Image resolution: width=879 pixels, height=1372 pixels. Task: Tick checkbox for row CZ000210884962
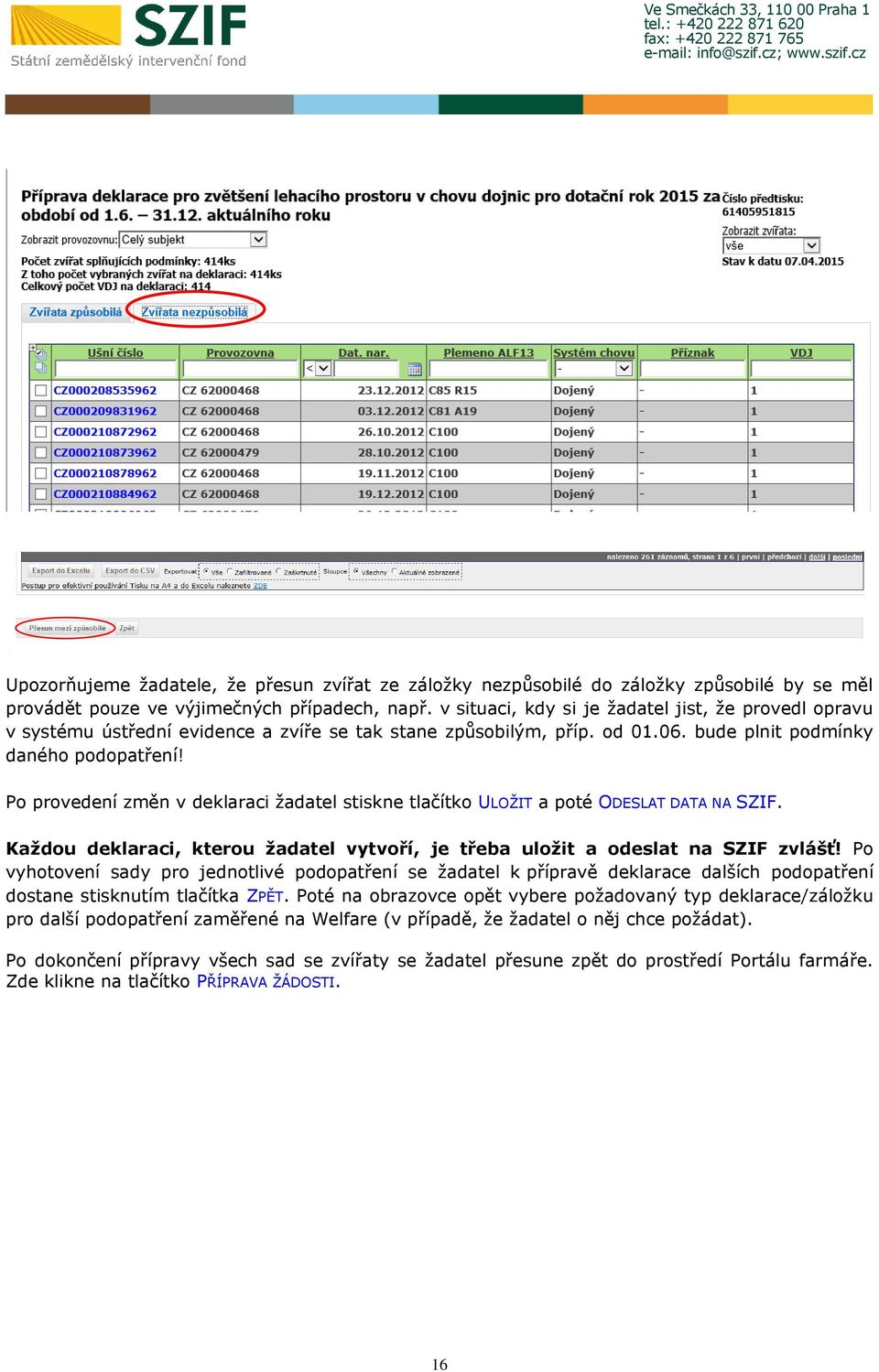point(40,494)
